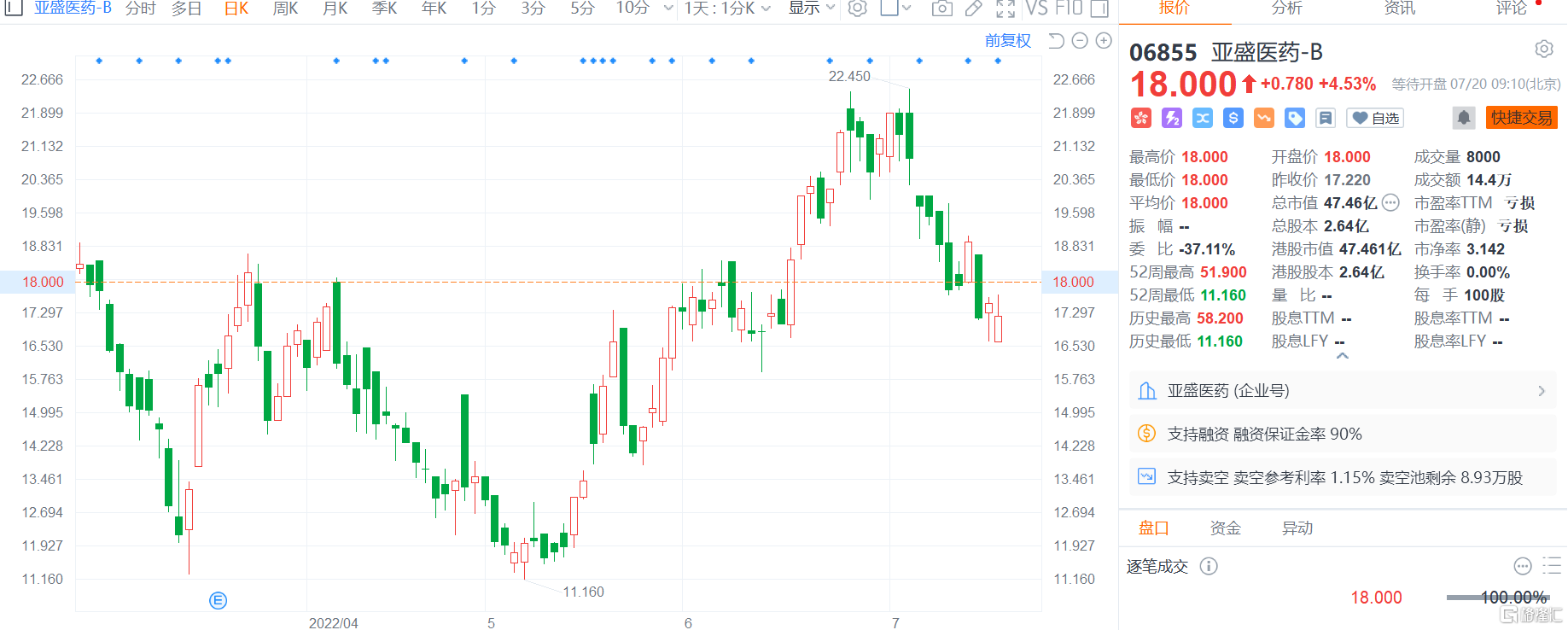The image size is (1568, 630).
Task: Click the chart undo reset icon
Action: point(1056,40)
